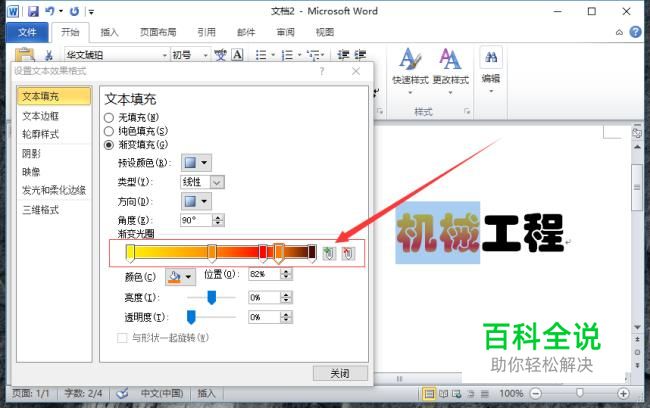Image resolution: width=650 pixels, height=408 pixels.
Task: Select the 发光和柔化边缘 glow category
Action: (x=54, y=190)
